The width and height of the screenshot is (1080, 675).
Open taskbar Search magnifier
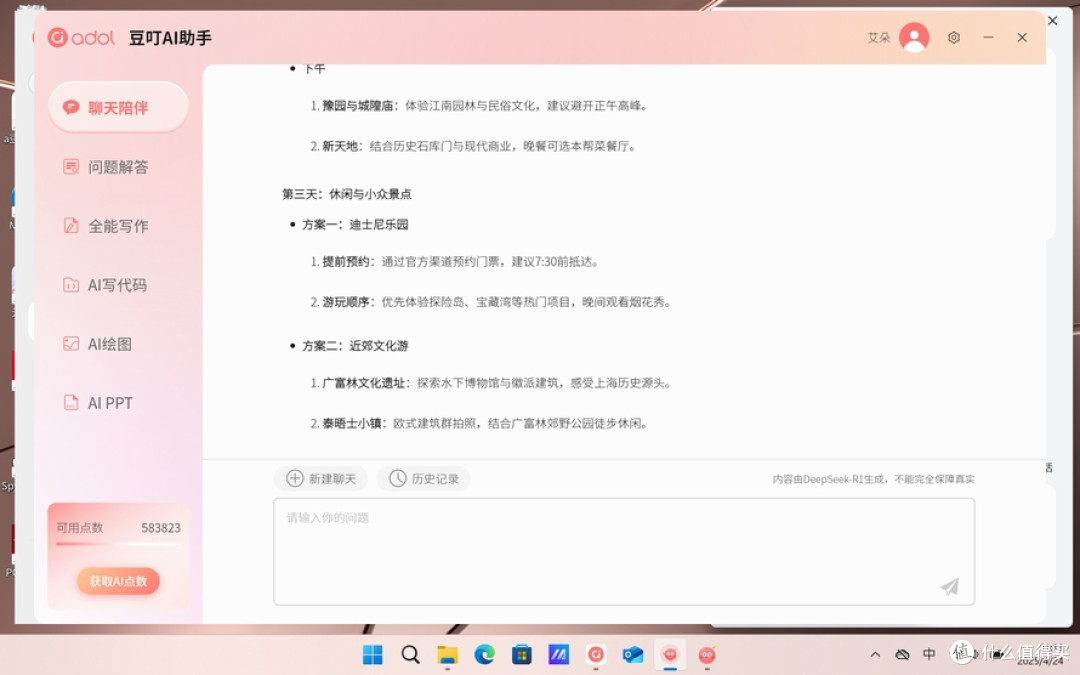pos(411,654)
